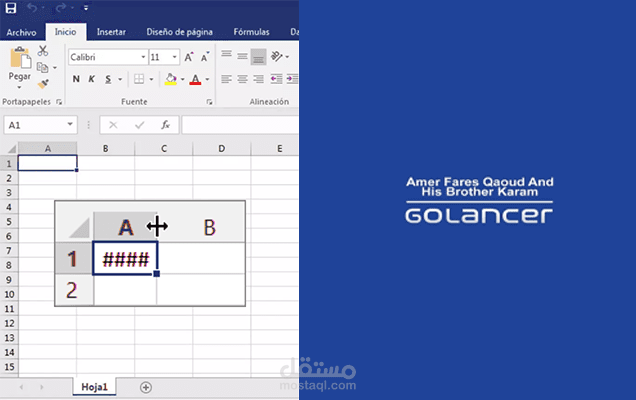This screenshot has height=400, width=636.
Task: Click the Insert Function fx icon
Action: coord(165,125)
